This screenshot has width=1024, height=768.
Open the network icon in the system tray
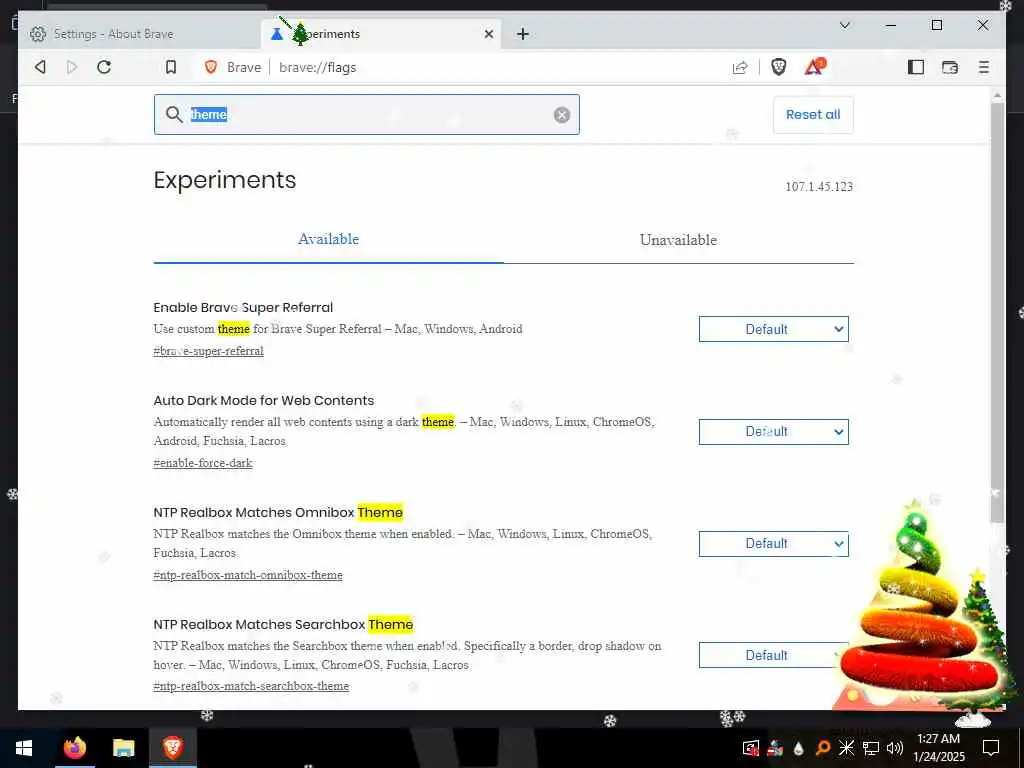coord(871,748)
